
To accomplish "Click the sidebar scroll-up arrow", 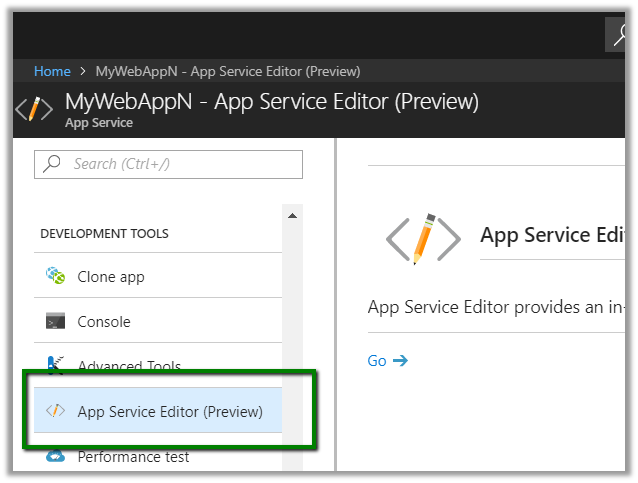I will click(292, 215).
